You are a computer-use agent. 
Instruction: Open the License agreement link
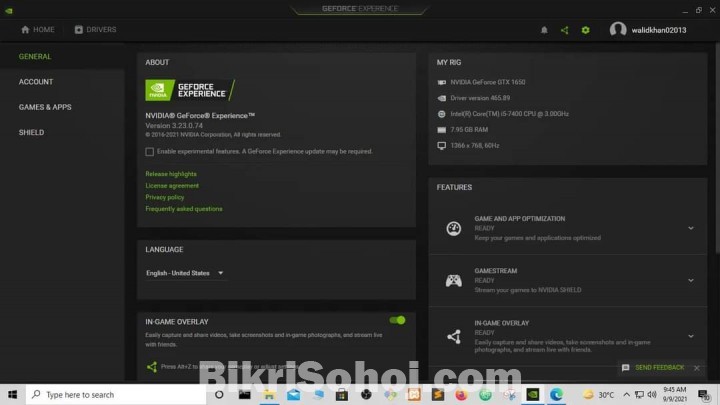coord(172,186)
